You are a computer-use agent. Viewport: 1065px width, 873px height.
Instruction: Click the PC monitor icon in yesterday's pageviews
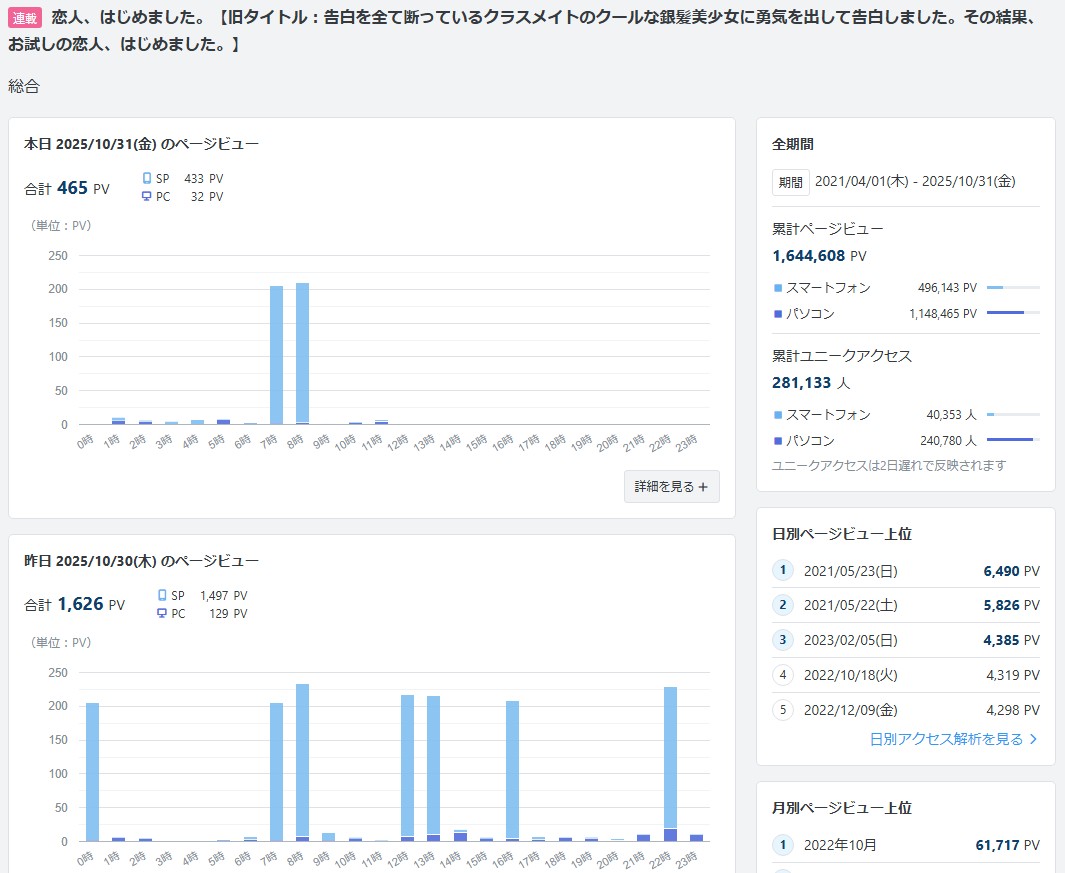pos(162,613)
